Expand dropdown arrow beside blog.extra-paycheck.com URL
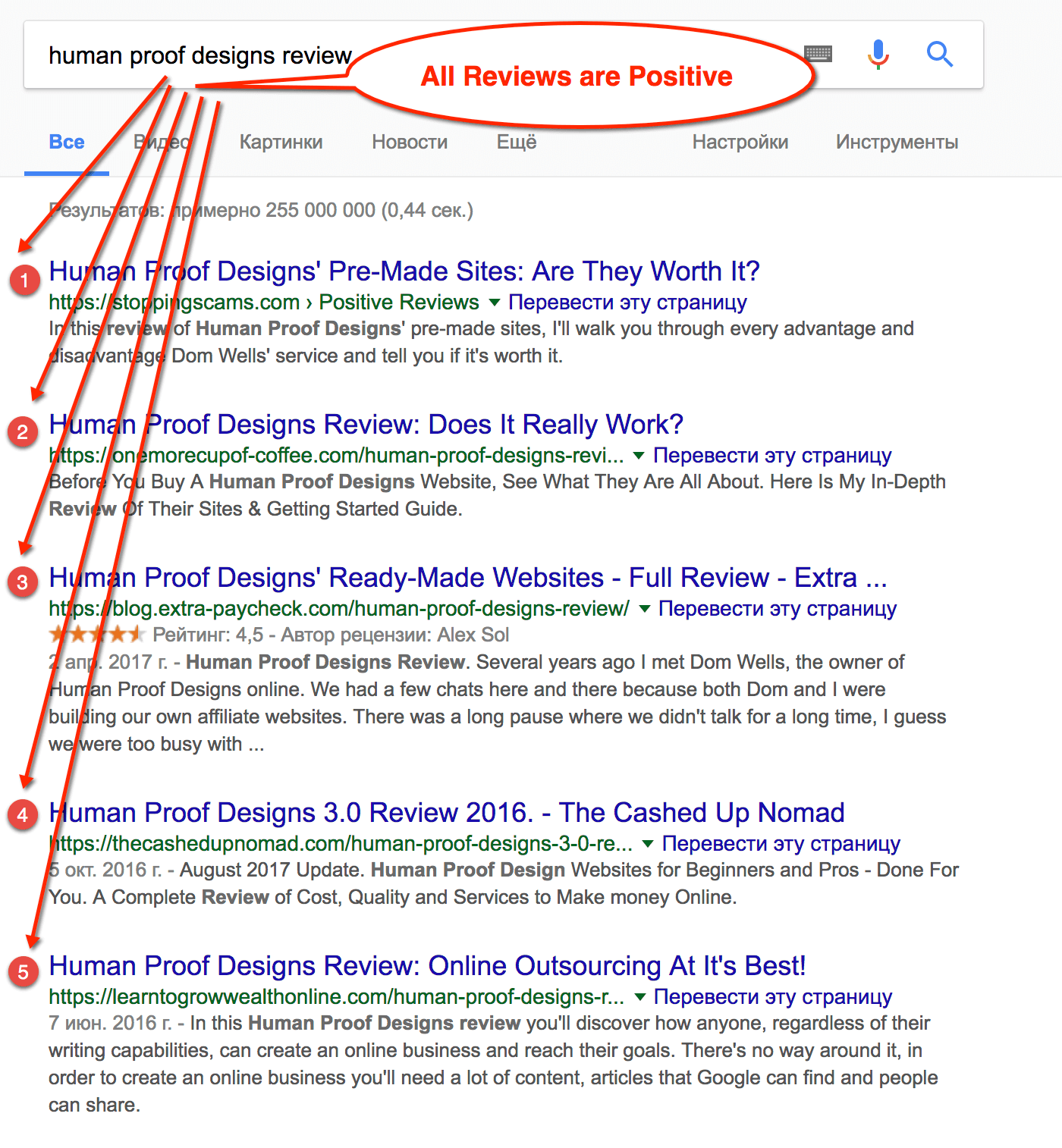 point(644,609)
